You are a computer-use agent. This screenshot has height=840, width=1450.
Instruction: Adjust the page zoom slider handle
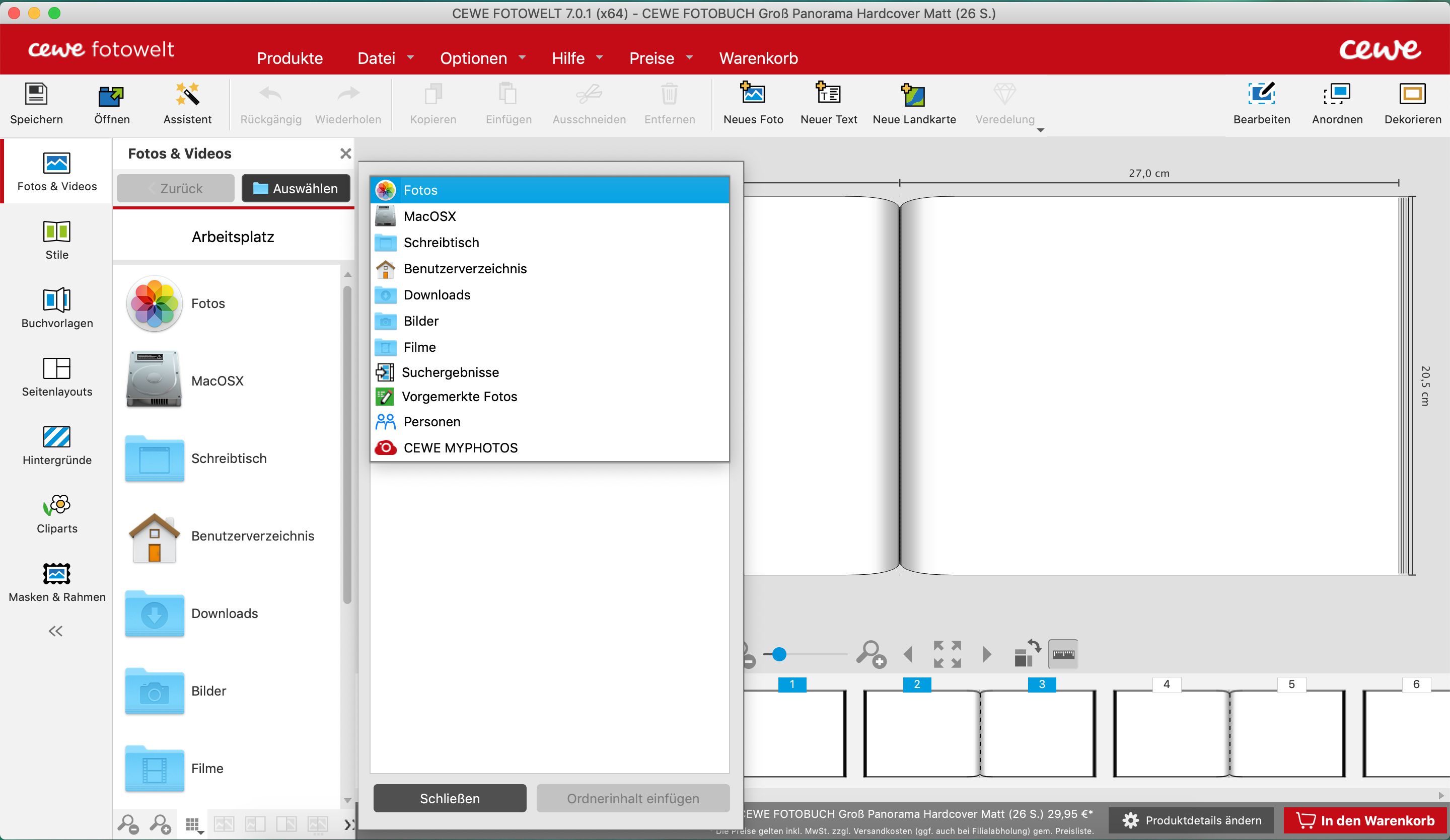pyautogui.click(x=779, y=654)
